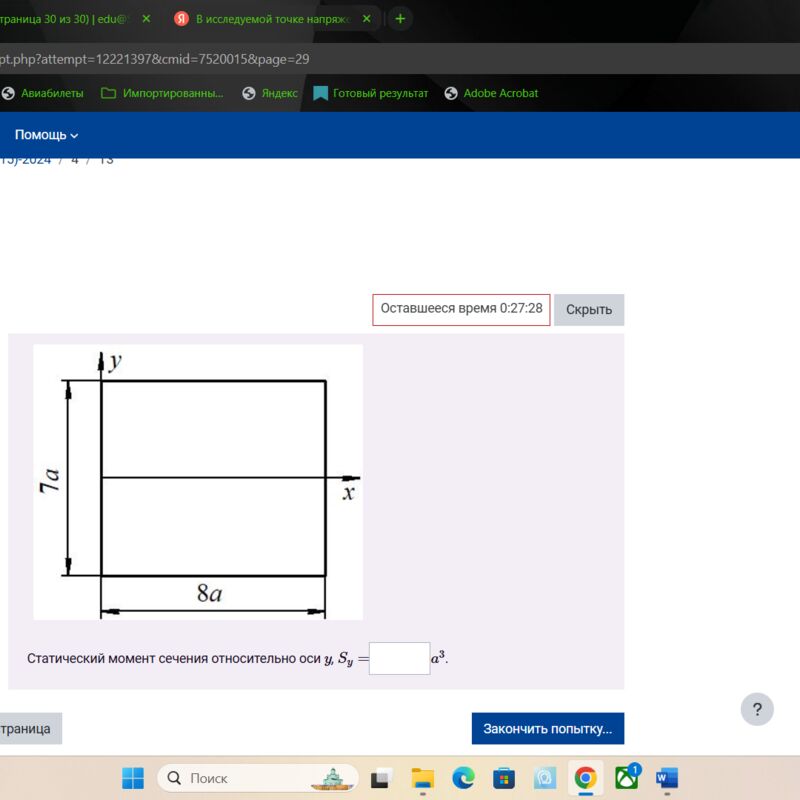Open Task View in taskbar
The image size is (800, 800).
click(381, 778)
